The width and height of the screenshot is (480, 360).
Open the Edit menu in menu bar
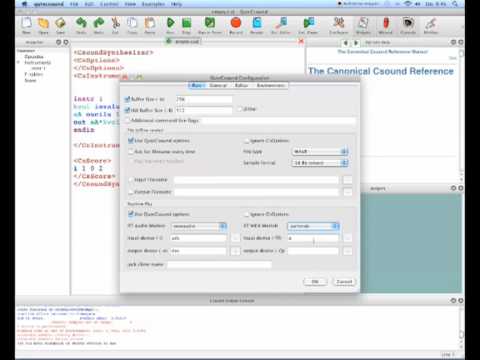[89, 4]
